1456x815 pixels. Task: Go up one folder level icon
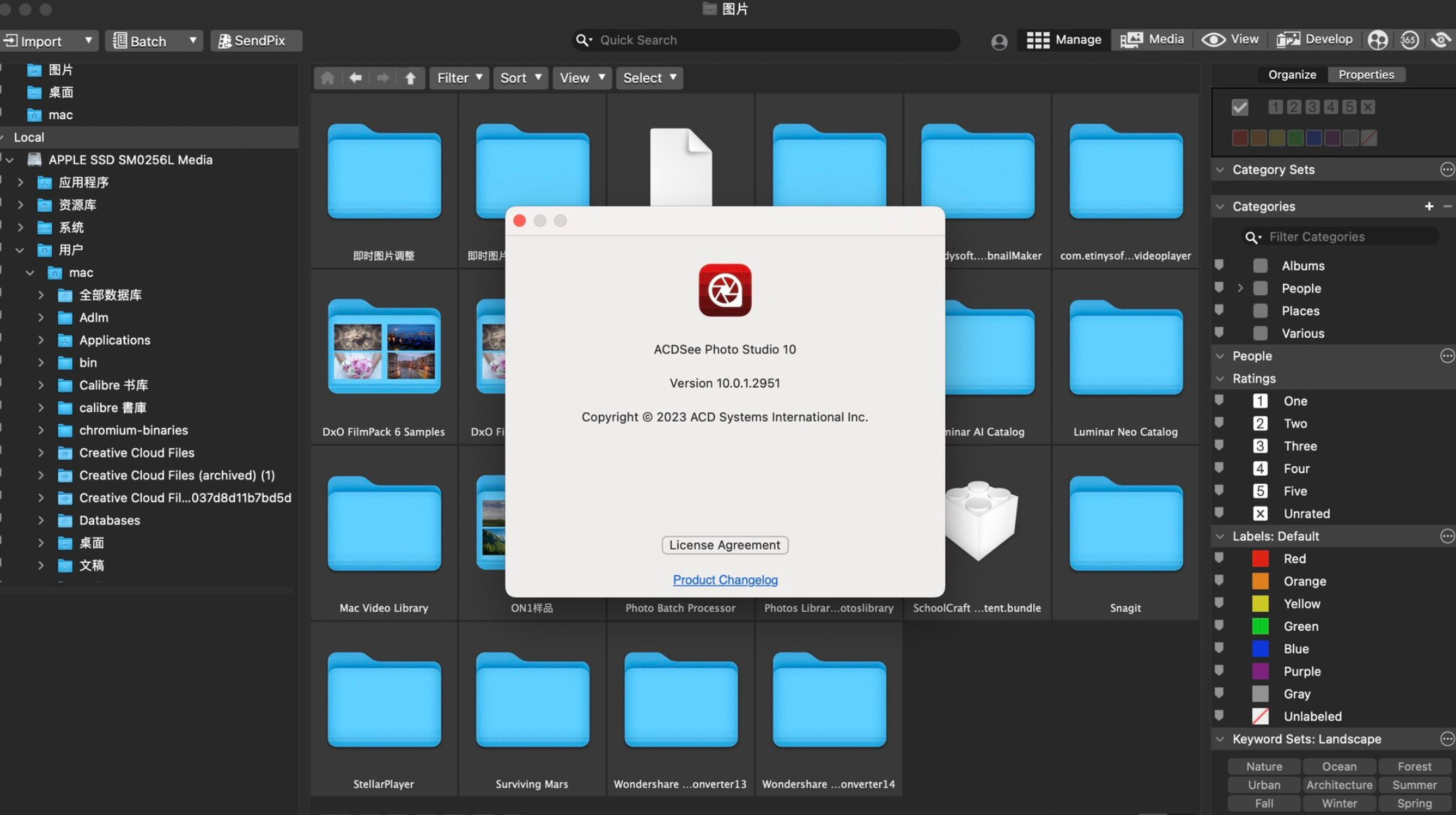pyautogui.click(x=411, y=78)
